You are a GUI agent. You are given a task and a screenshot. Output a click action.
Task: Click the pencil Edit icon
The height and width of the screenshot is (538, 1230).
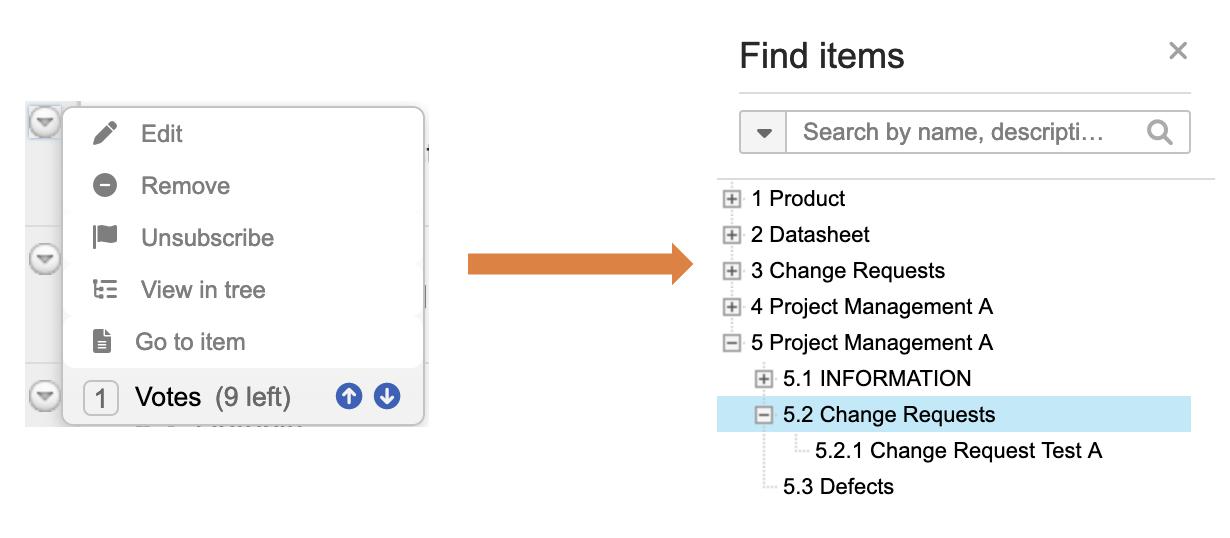coord(105,134)
